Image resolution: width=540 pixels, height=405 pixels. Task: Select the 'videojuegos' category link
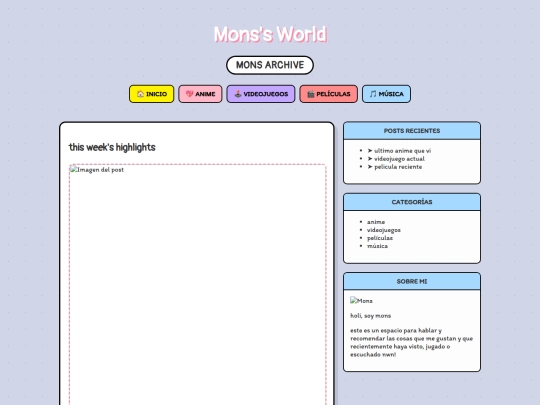[x=384, y=230]
